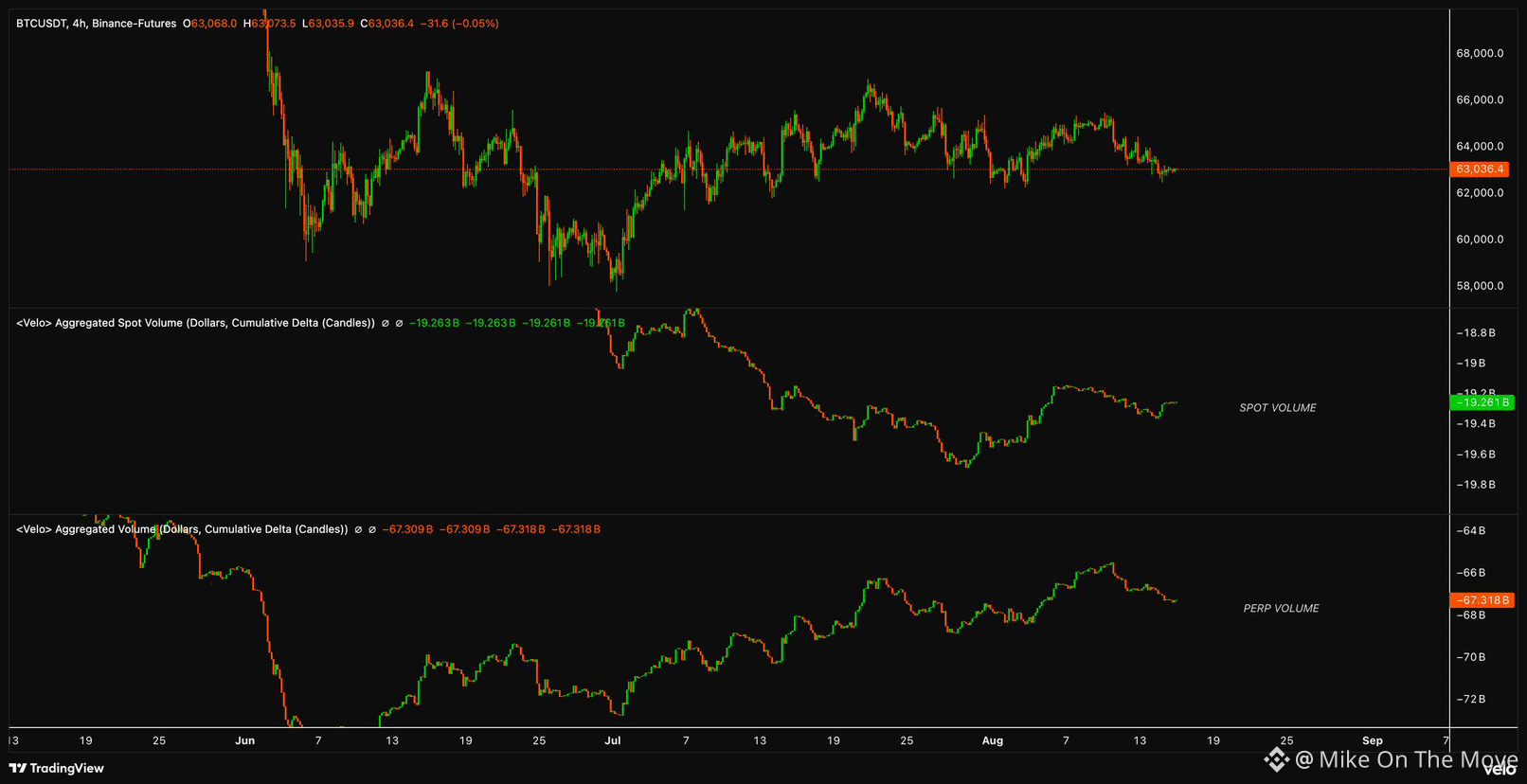The width and height of the screenshot is (1527, 784).
Task: Click the close value C63,036.4 in legend
Action: (387, 24)
